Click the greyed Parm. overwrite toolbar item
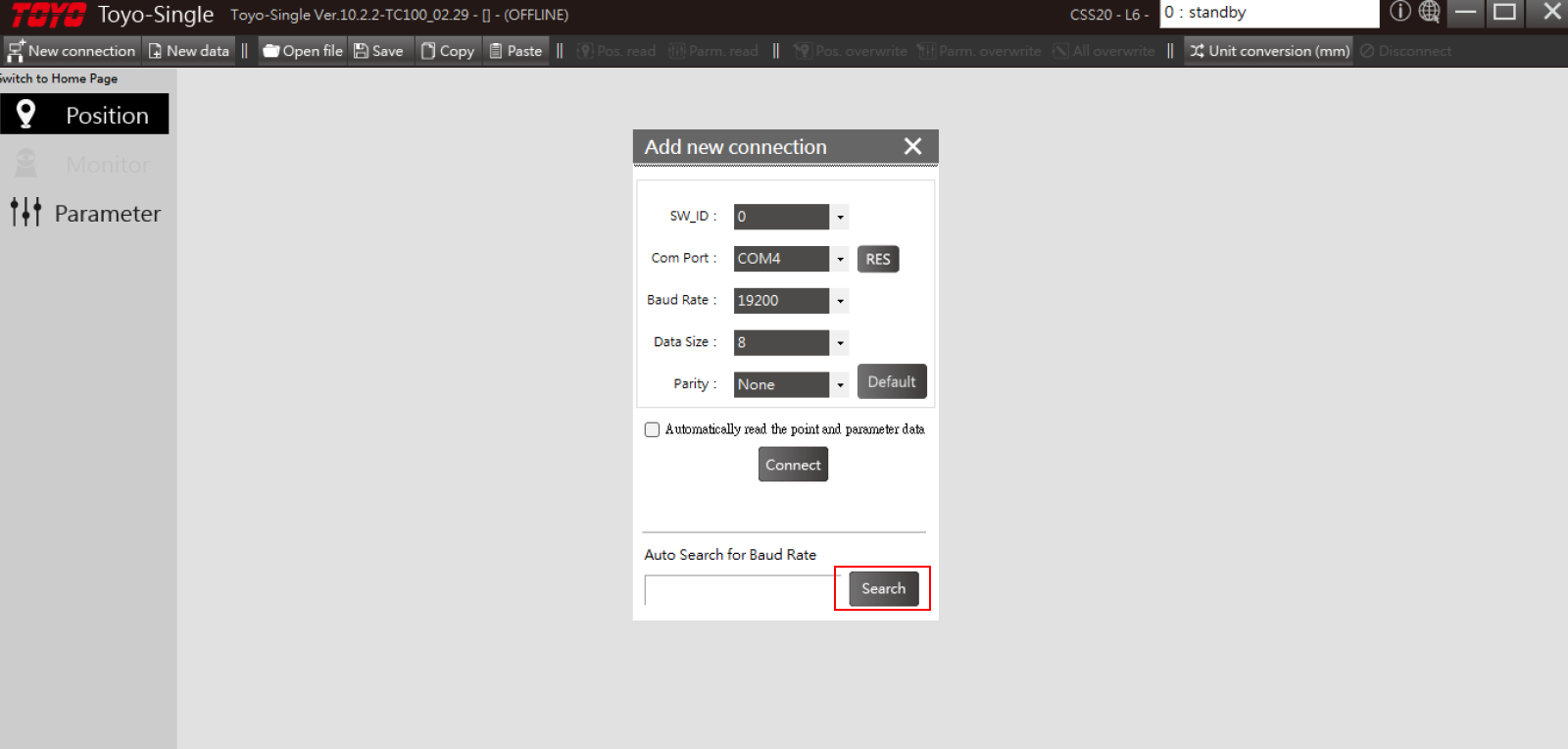Viewport: 1568px width, 749px height. [980, 51]
